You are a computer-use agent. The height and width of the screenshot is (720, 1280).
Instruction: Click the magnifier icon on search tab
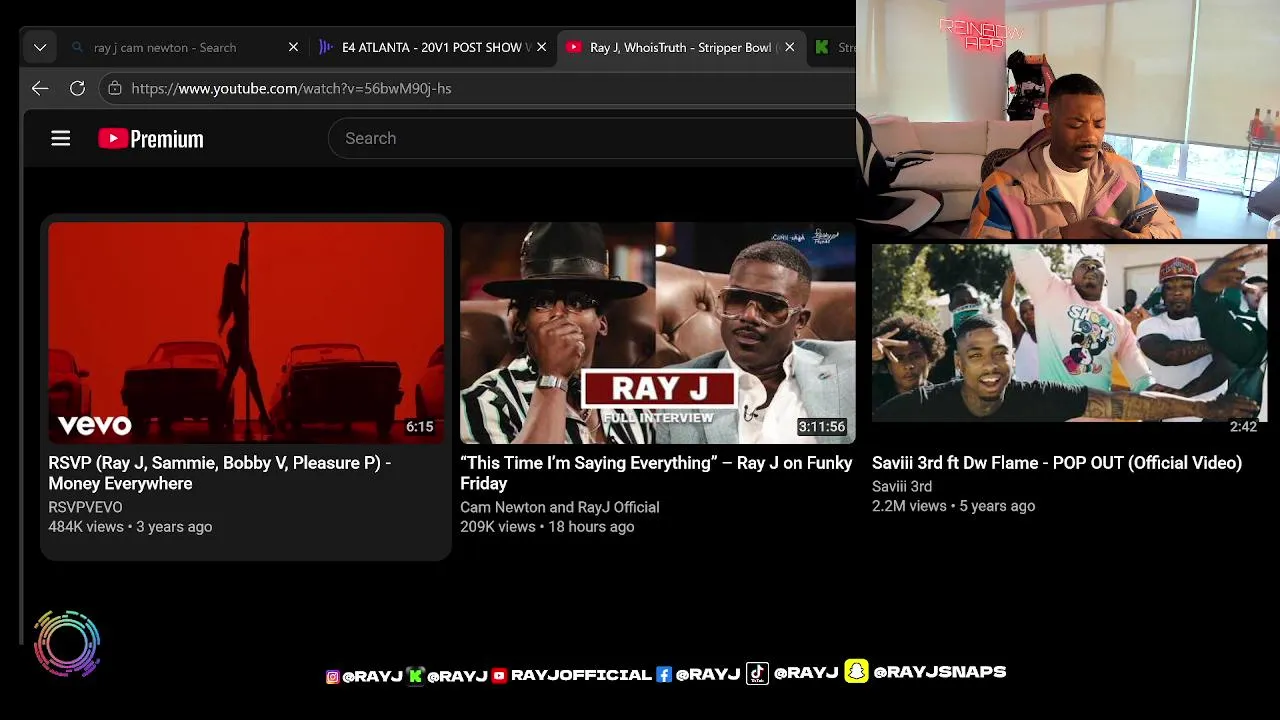pos(78,47)
